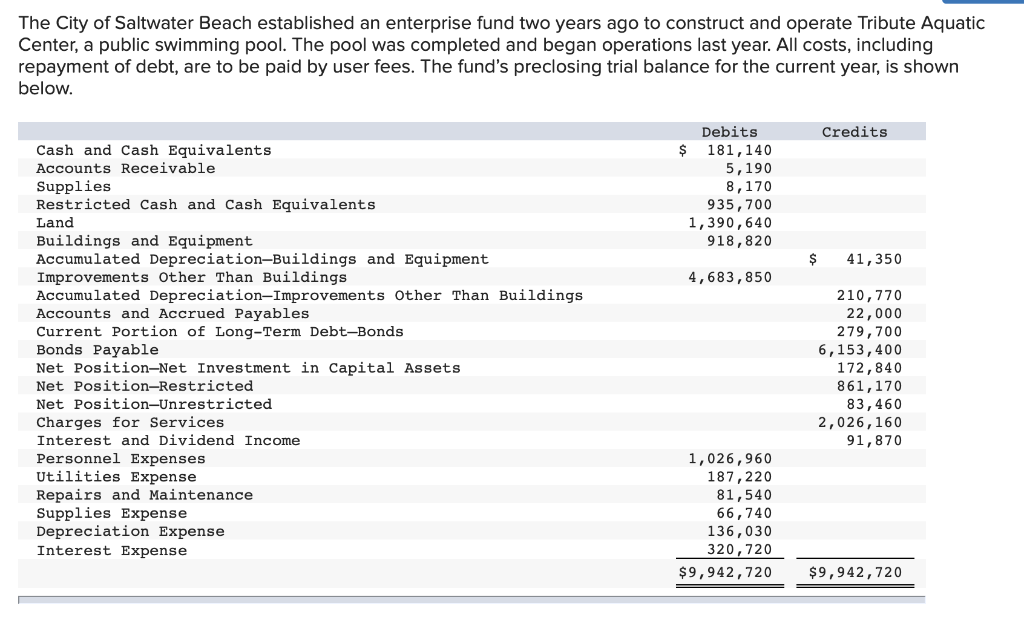Click the 'Bonds Payable' label
The width and height of the screenshot is (1024, 629).
[x=97, y=350]
